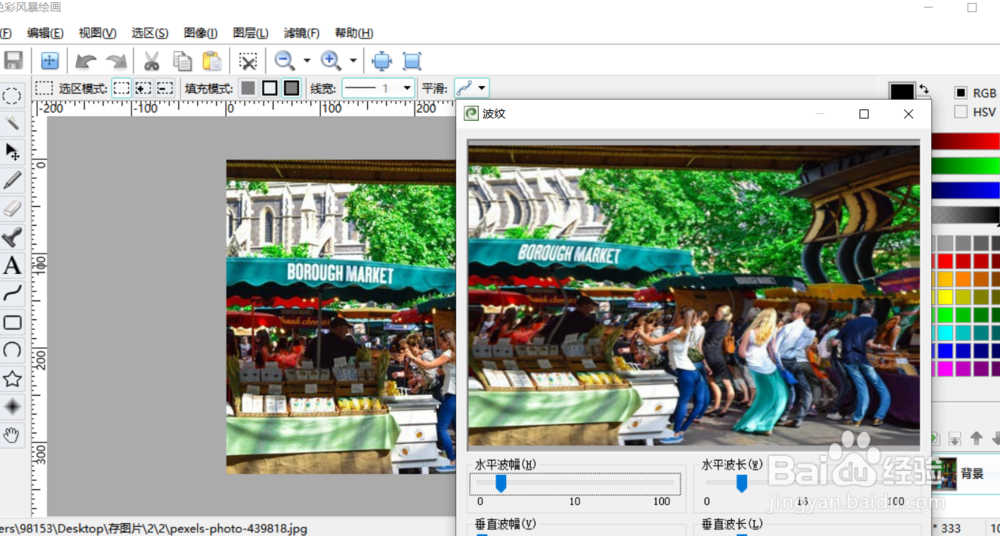1000x536 pixels.
Task: Select the star shape tool
Action: click(x=11, y=379)
